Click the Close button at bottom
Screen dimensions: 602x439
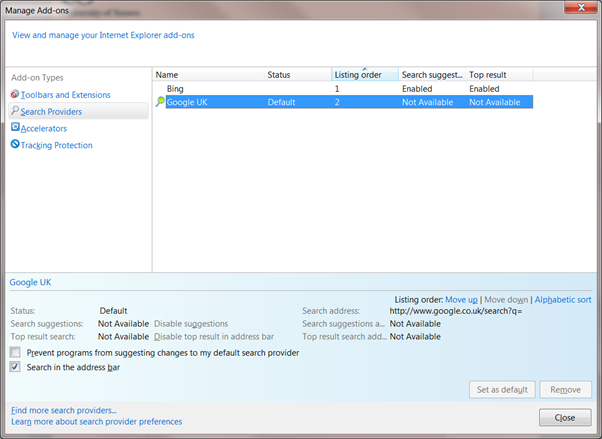pos(565,417)
